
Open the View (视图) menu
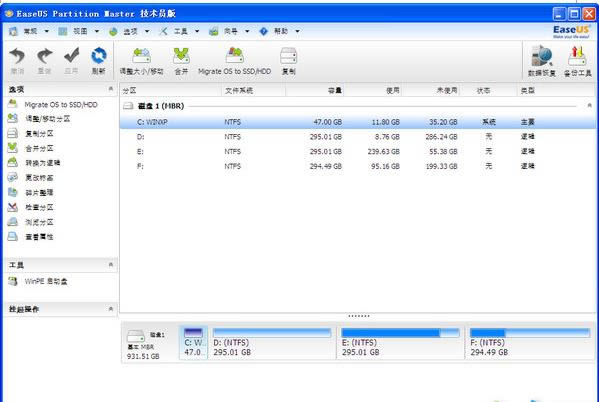[79, 31]
